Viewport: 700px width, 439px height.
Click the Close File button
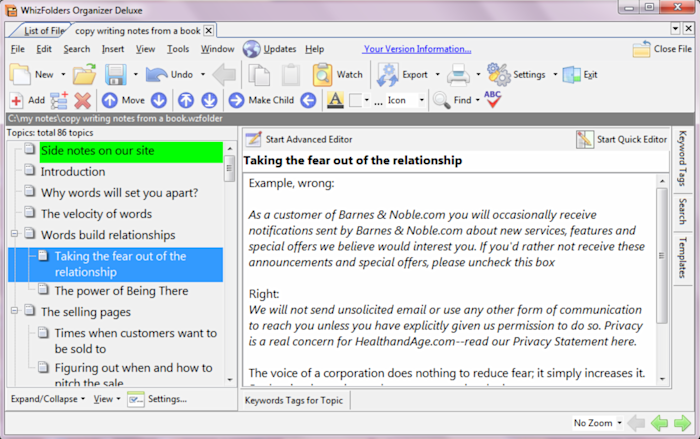click(x=662, y=49)
